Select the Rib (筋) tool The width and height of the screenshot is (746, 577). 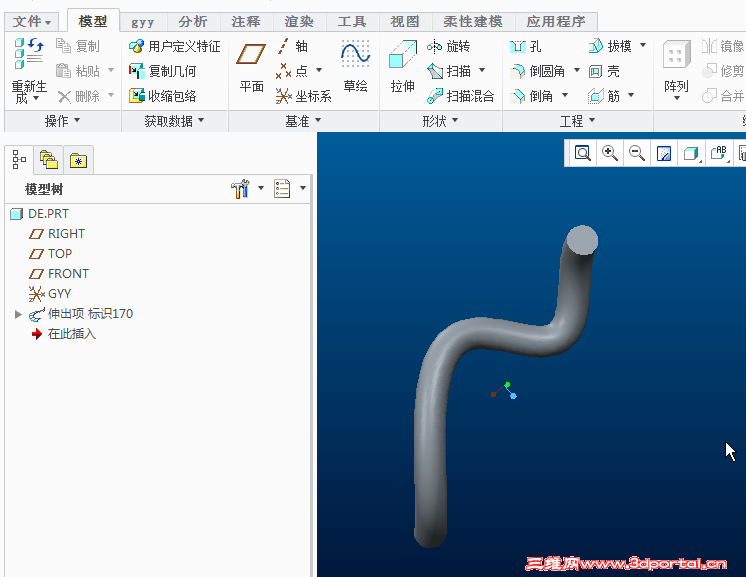pos(604,96)
